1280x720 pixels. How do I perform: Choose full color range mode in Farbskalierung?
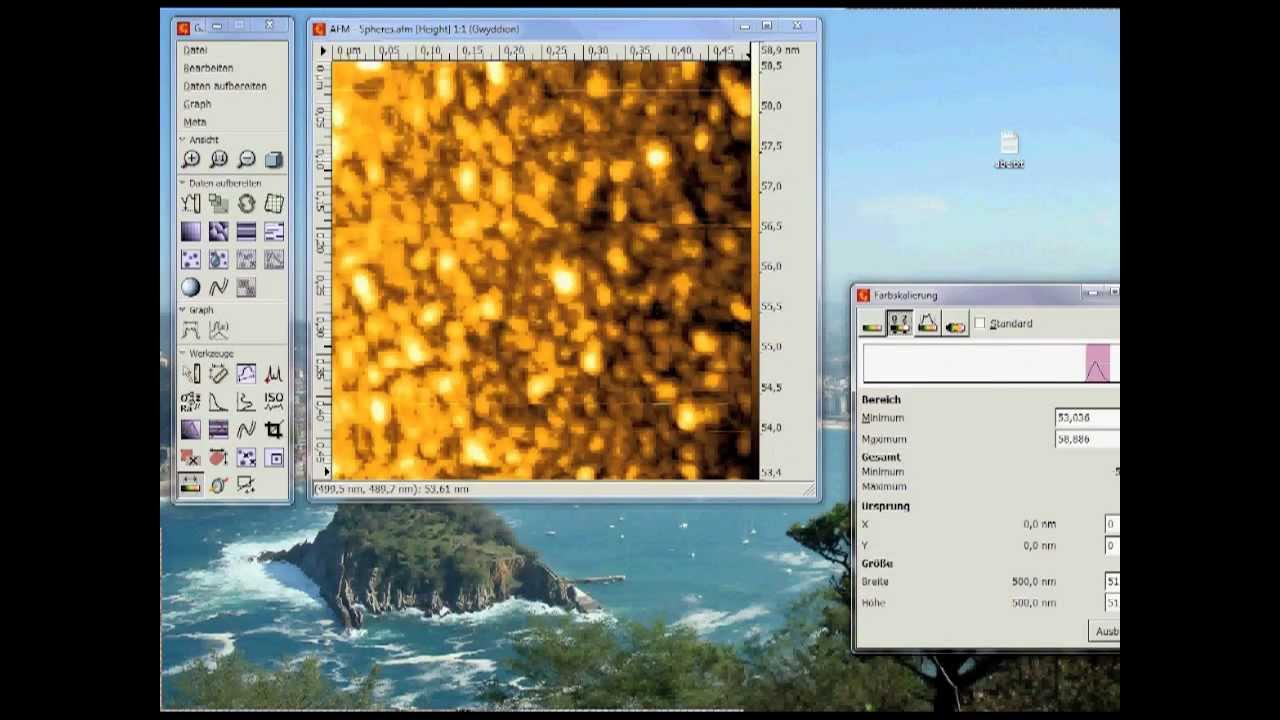click(x=872, y=324)
